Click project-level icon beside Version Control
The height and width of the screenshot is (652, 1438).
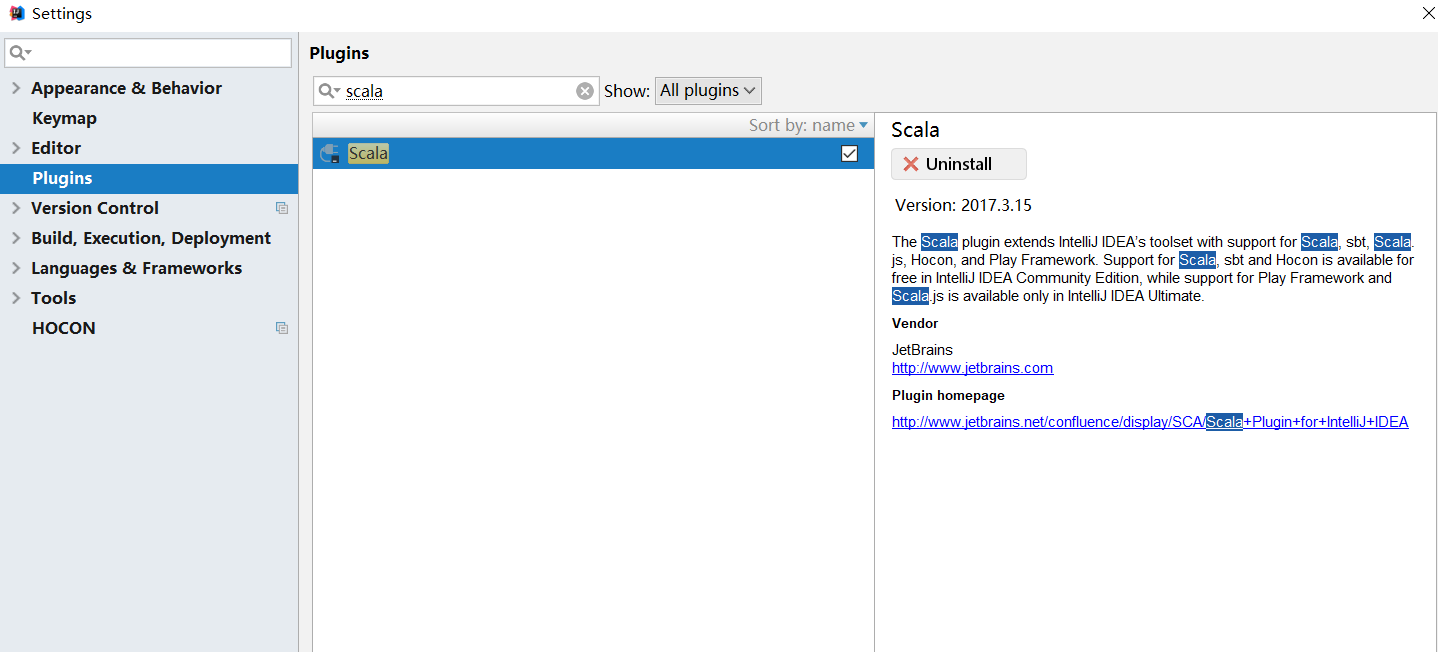tap(282, 208)
